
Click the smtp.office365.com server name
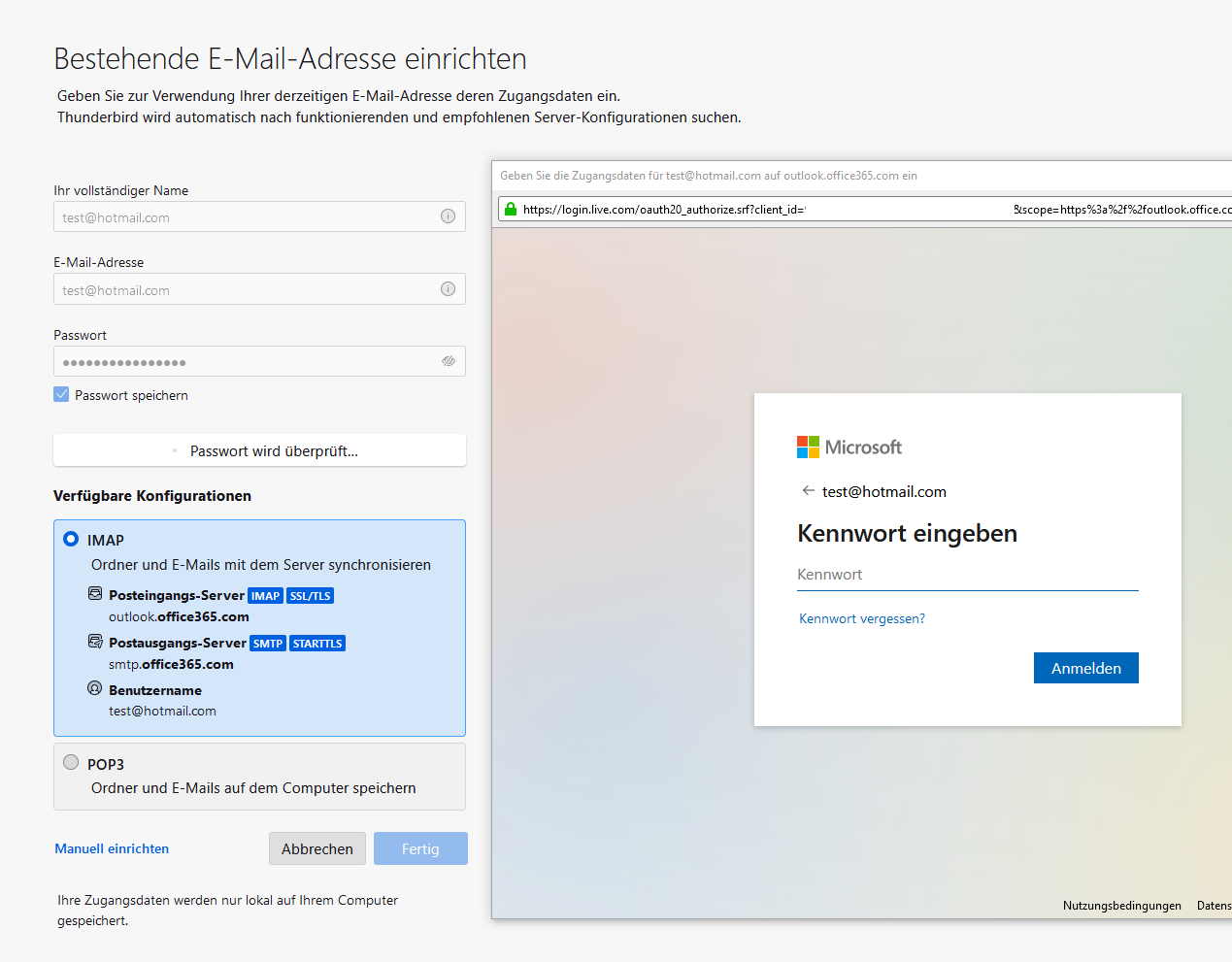click(x=171, y=664)
